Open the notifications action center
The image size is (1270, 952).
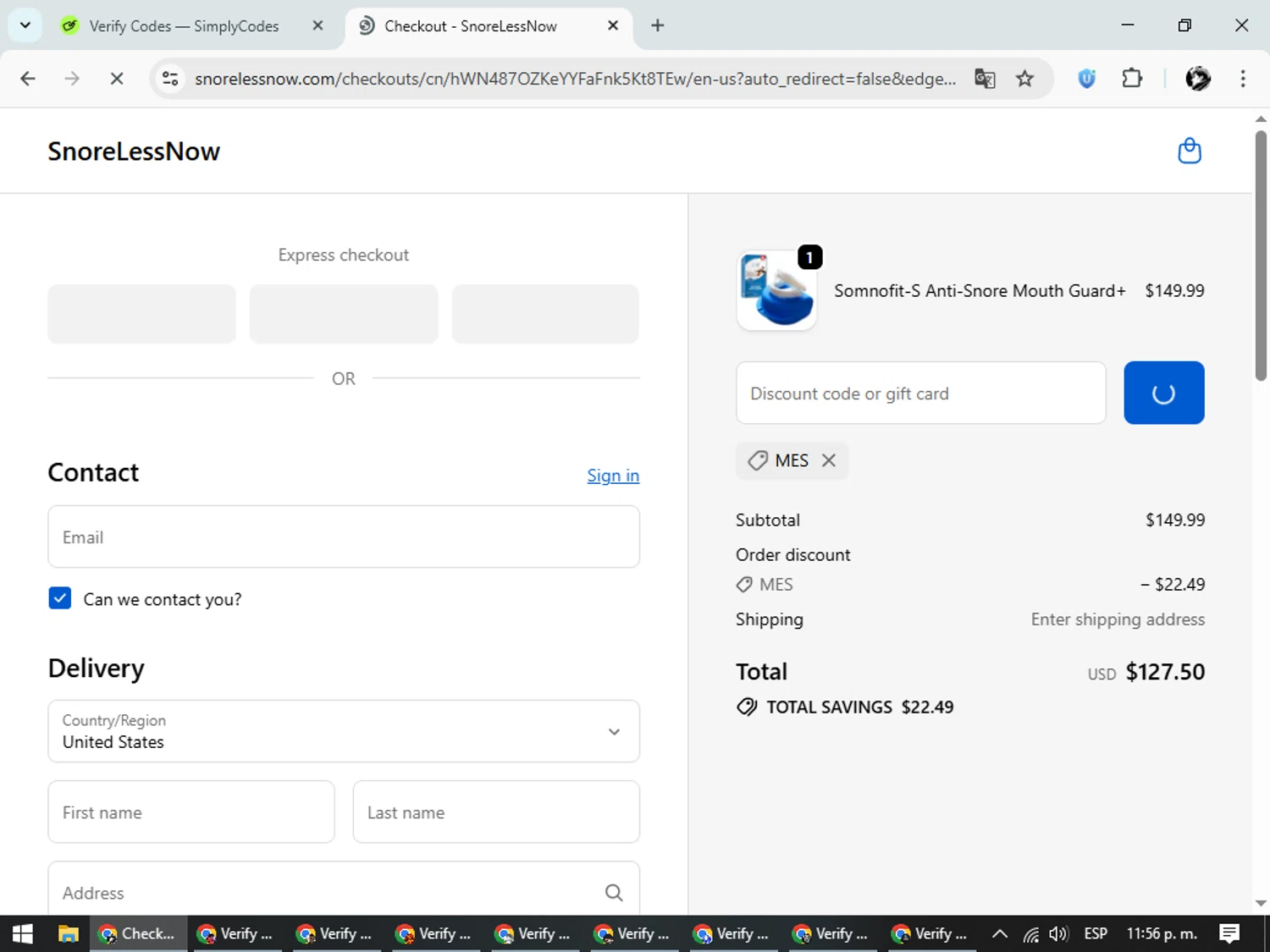[x=1229, y=933]
